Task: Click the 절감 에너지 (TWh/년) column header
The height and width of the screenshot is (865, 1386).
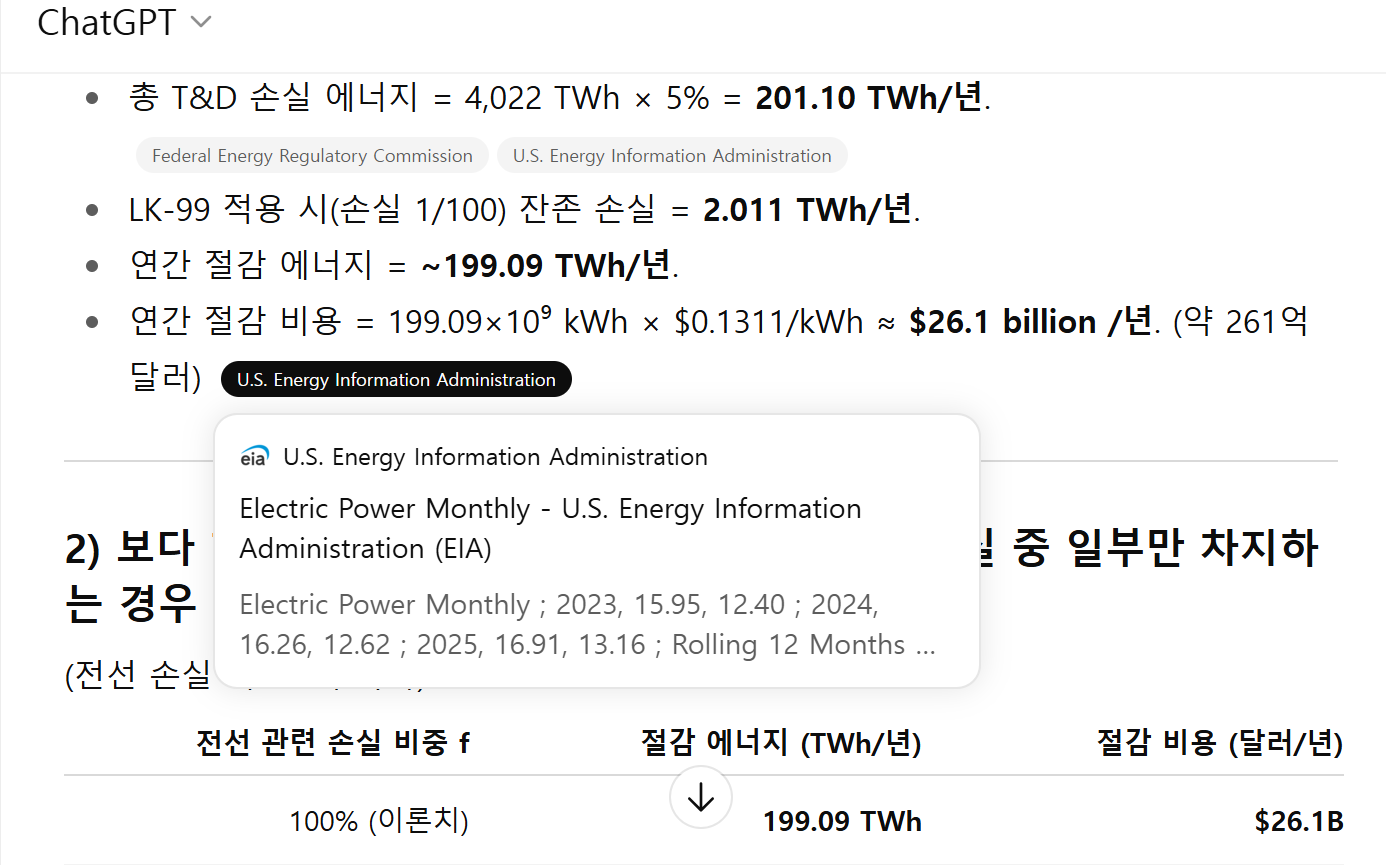Action: click(780, 743)
